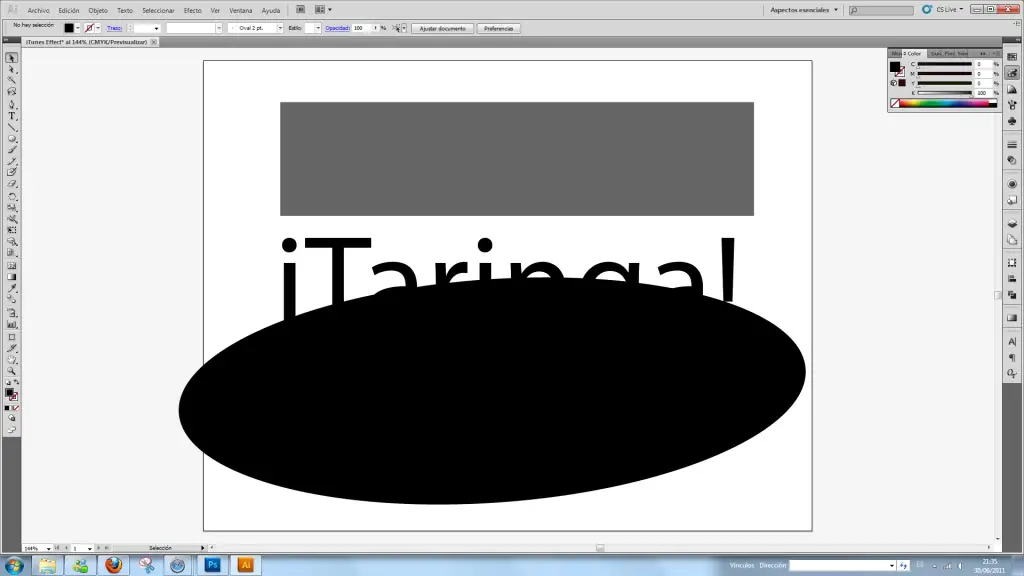Open the Efecto menu
This screenshot has width=1024, height=576.
(x=193, y=10)
